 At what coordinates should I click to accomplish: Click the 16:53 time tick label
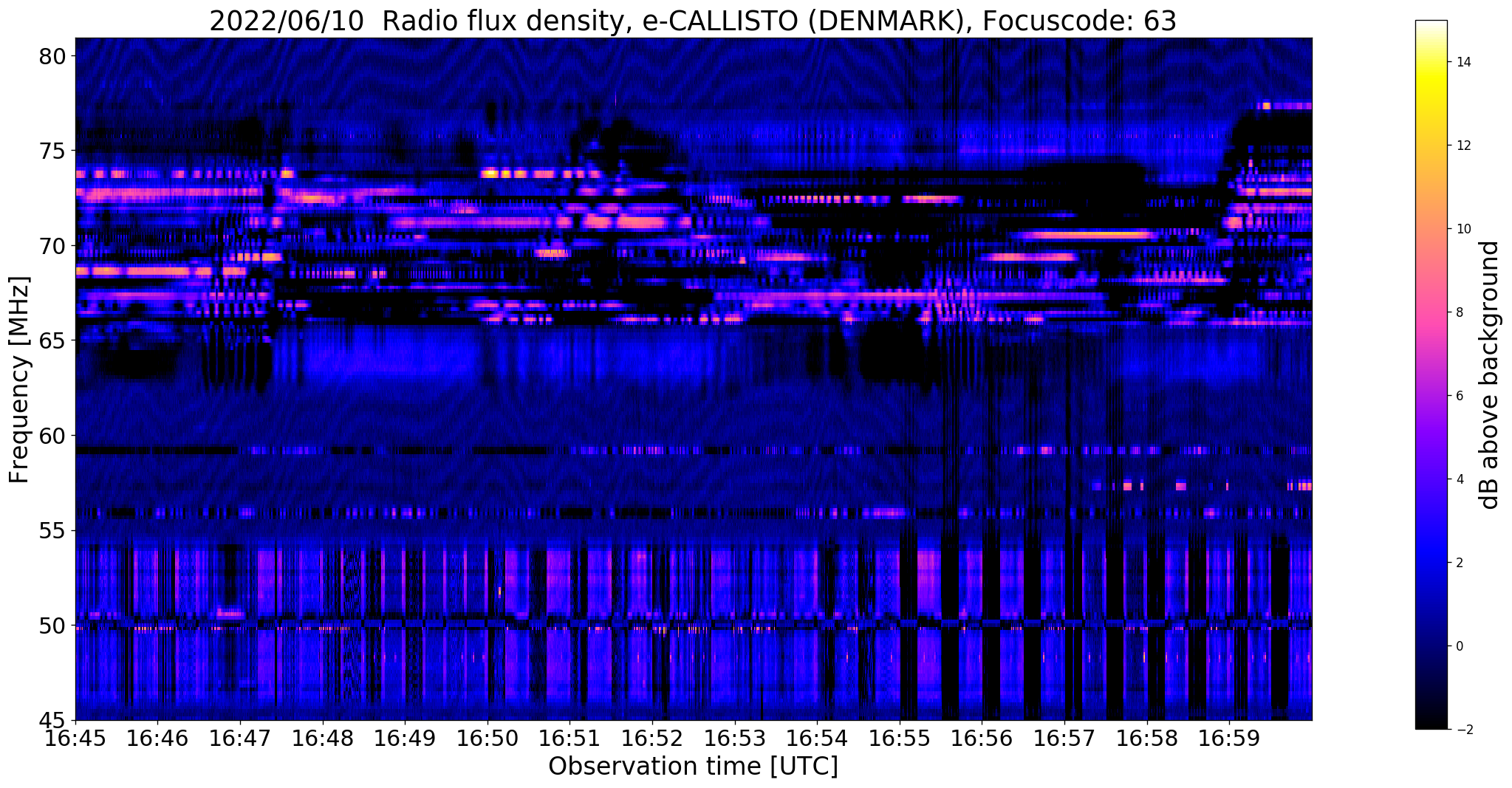tap(735, 739)
